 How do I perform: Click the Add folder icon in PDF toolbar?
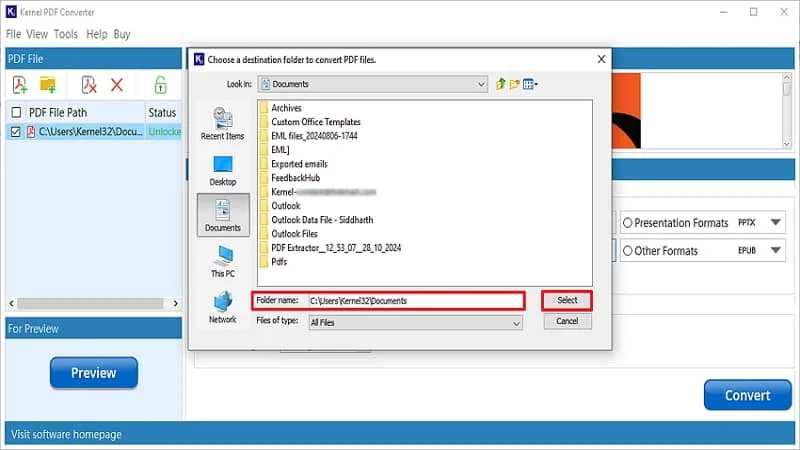click(48, 85)
